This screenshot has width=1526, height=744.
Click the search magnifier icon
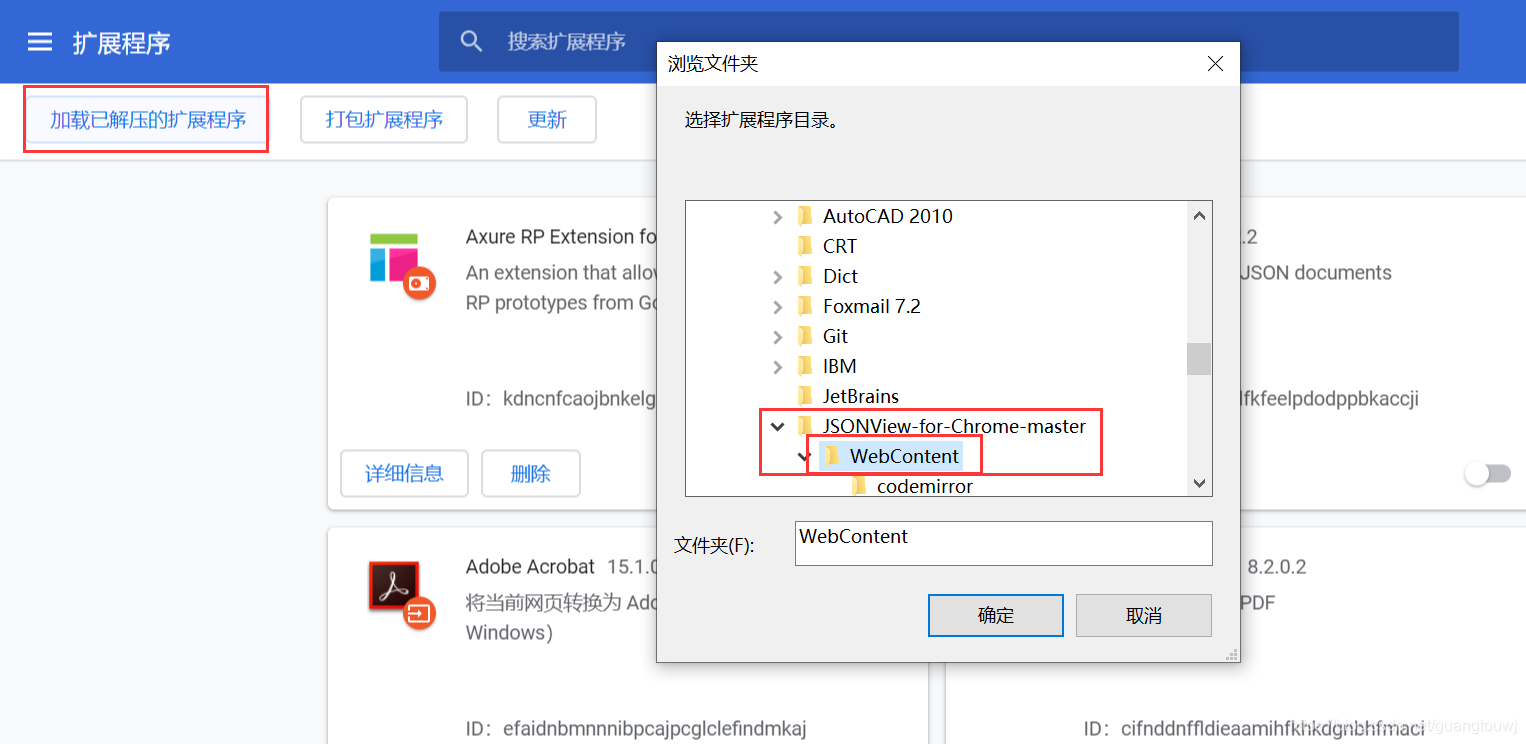click(471, 41)
